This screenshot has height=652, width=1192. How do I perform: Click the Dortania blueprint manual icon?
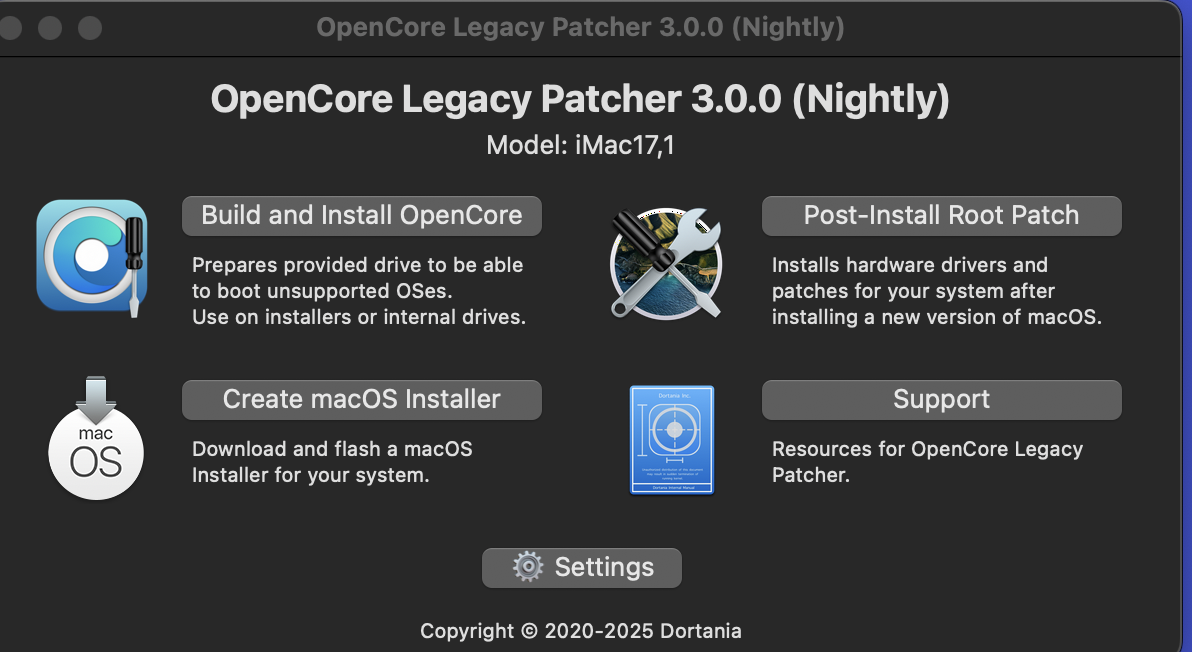[x=672, y=440]
